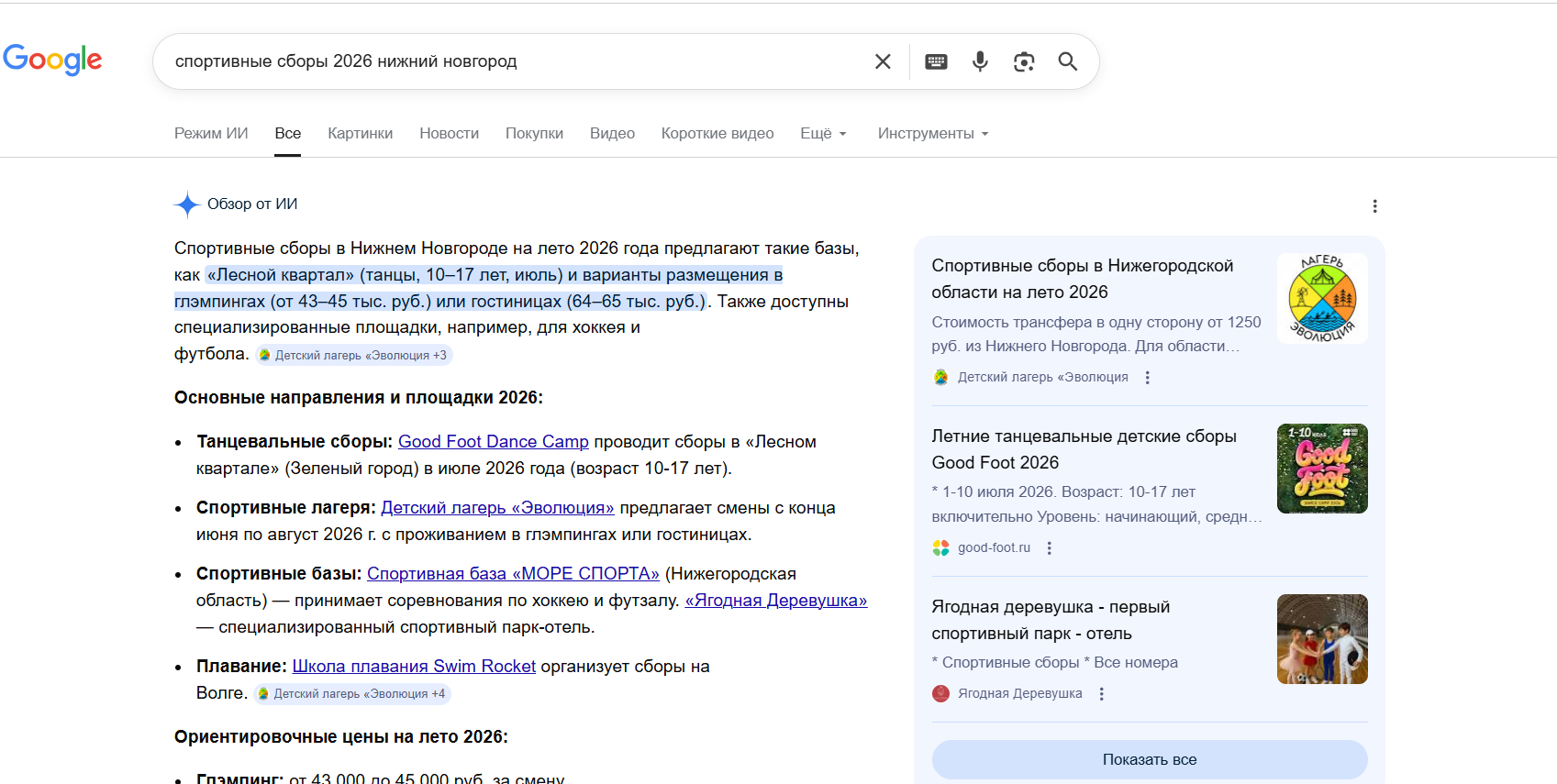The height and width of the screenshot is (784, 1557).
Task: Expand the Ещё dropdown menu
Action: coord(823,133)
